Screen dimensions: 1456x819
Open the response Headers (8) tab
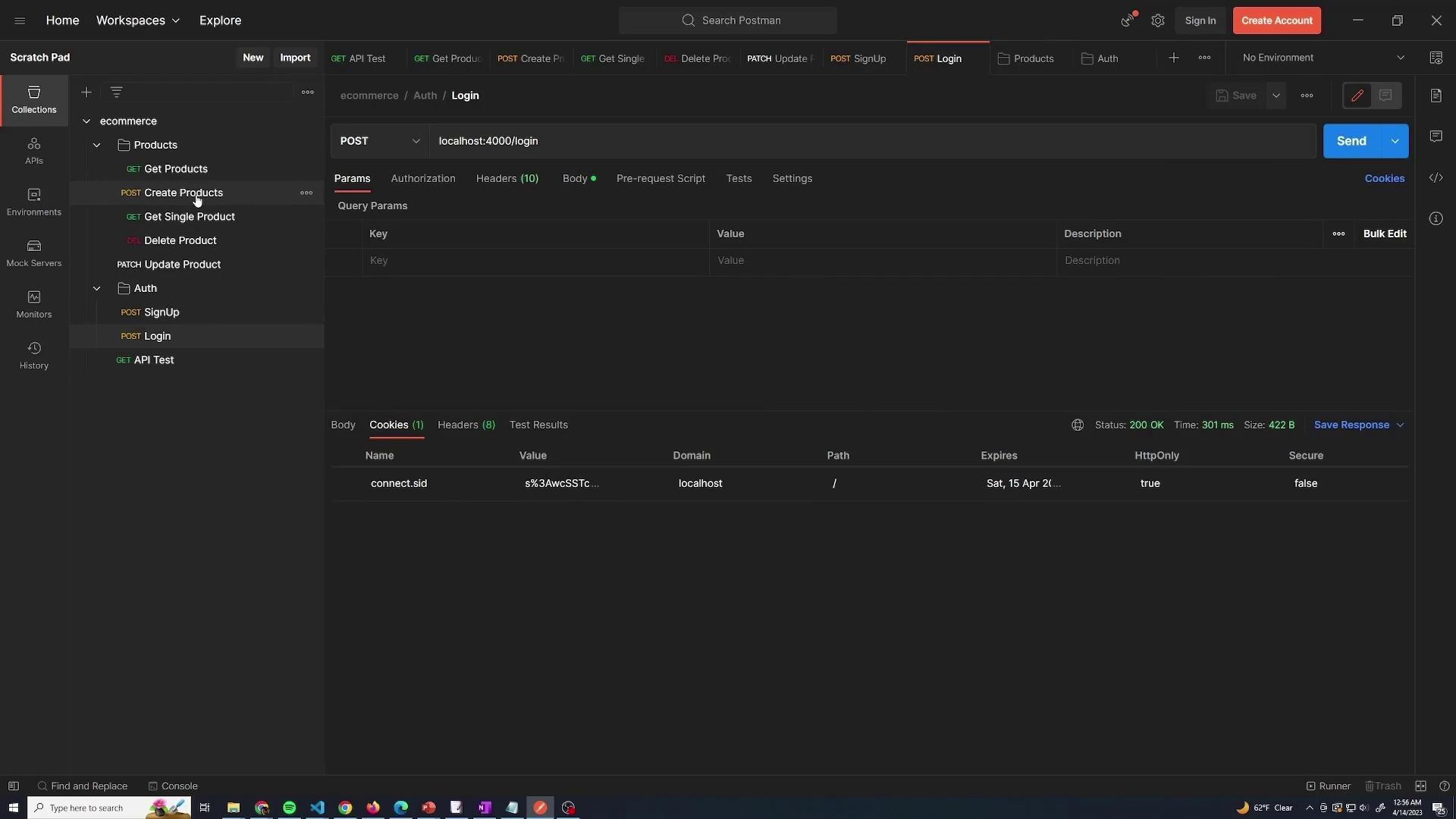[466, 425]
